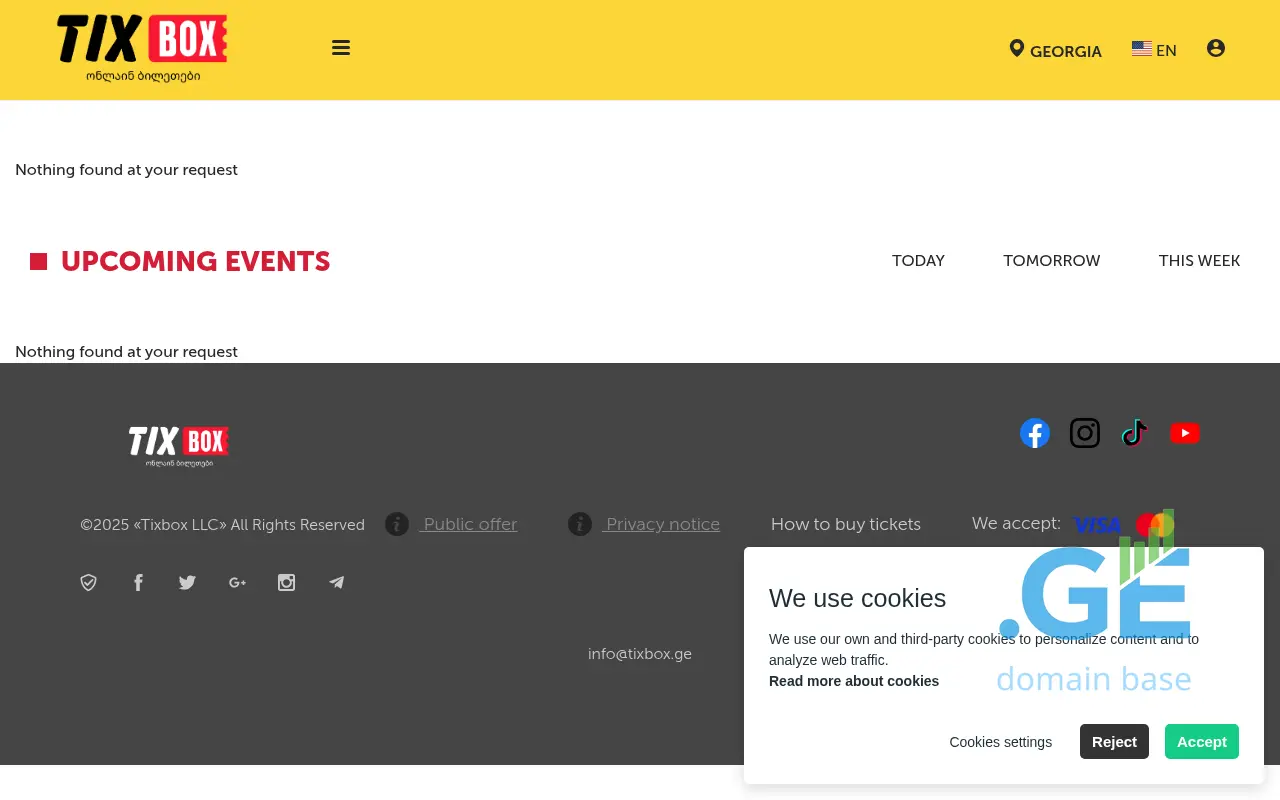Filter upcoming events by Today
The height and width of the screenshot is (800, 1280).
(918, 261)
